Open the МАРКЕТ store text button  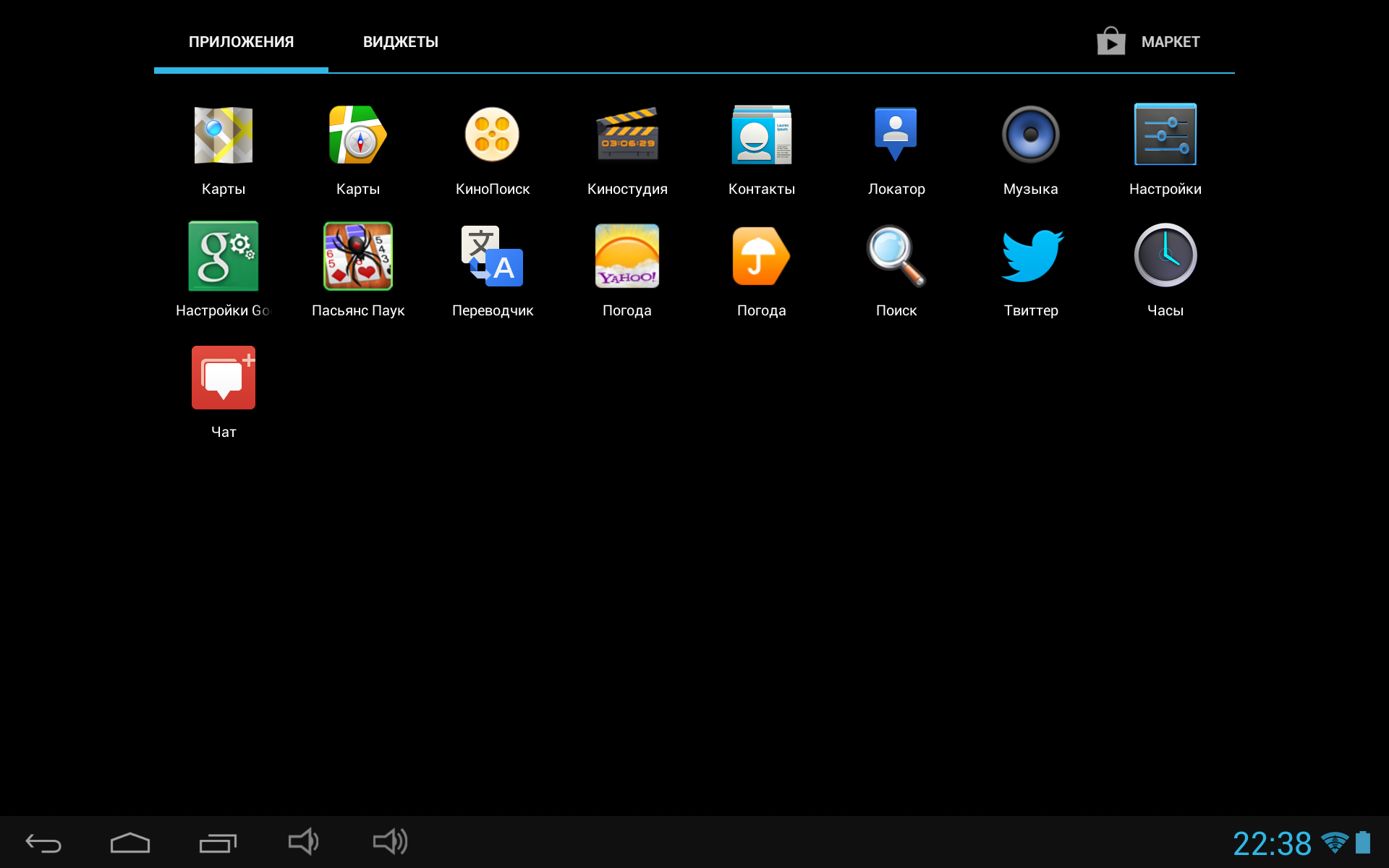click(1170, 42)
